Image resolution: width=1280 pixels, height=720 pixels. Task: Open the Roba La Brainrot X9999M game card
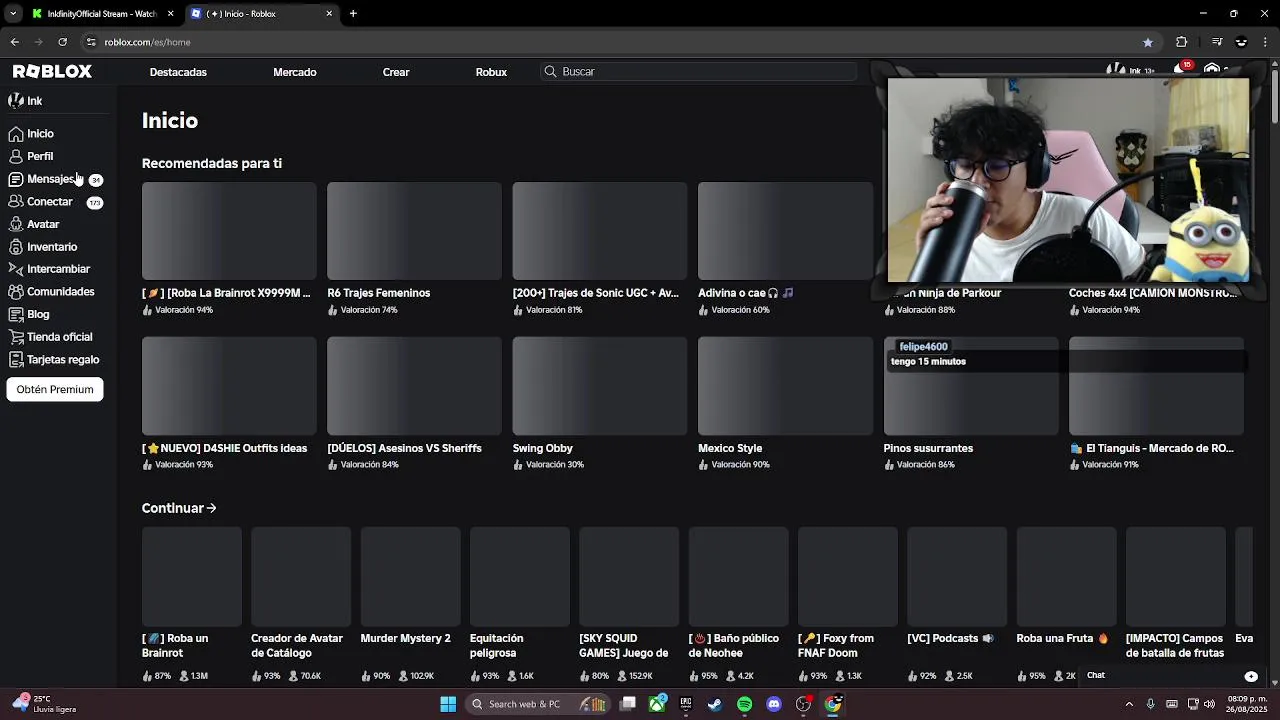point(229,249)
